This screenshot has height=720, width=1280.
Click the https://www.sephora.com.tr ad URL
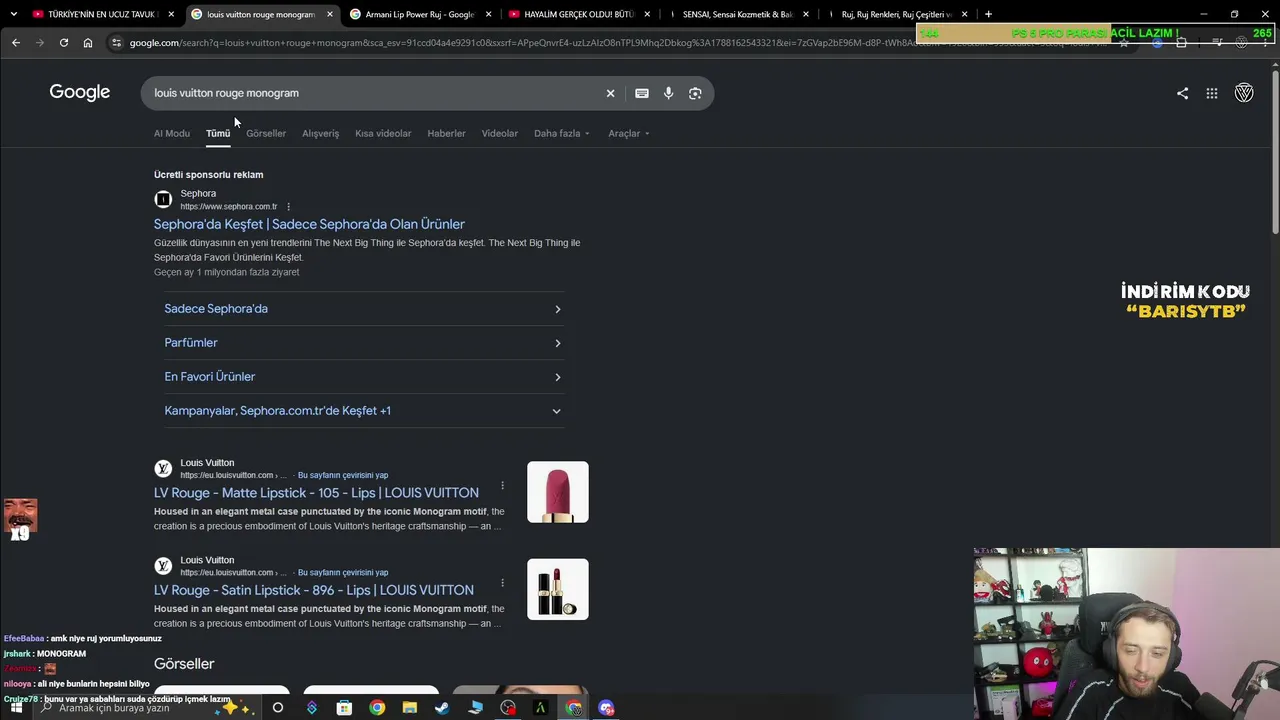point(229,207)
